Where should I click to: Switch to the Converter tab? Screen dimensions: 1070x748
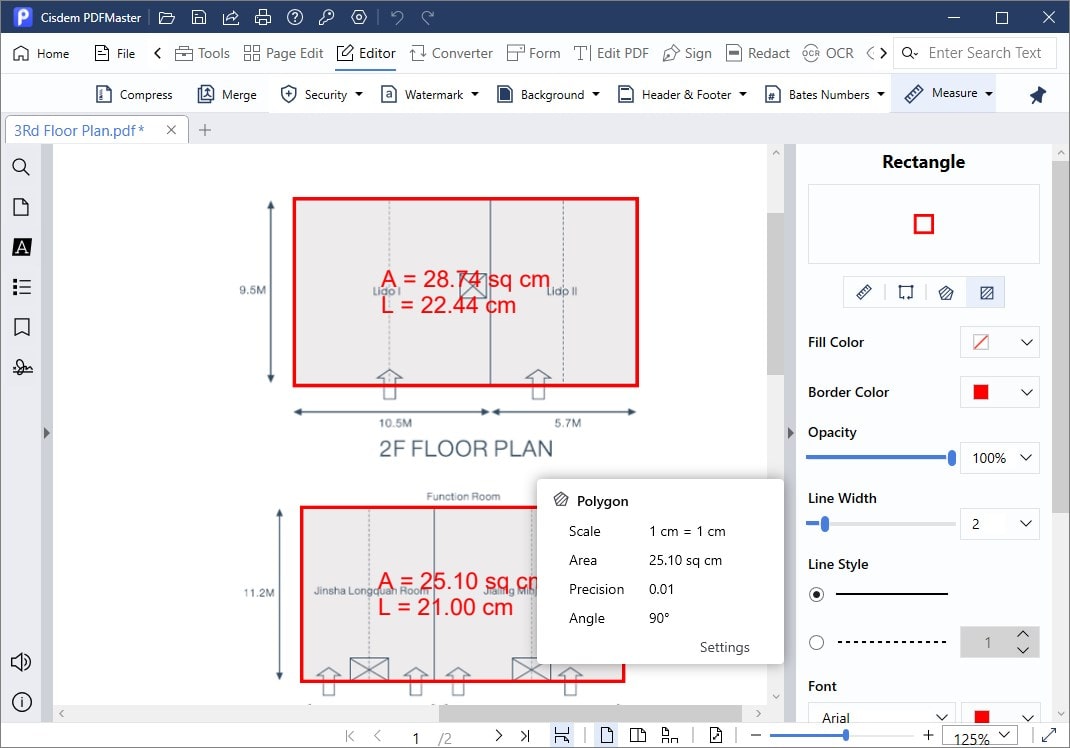[450, 53]
